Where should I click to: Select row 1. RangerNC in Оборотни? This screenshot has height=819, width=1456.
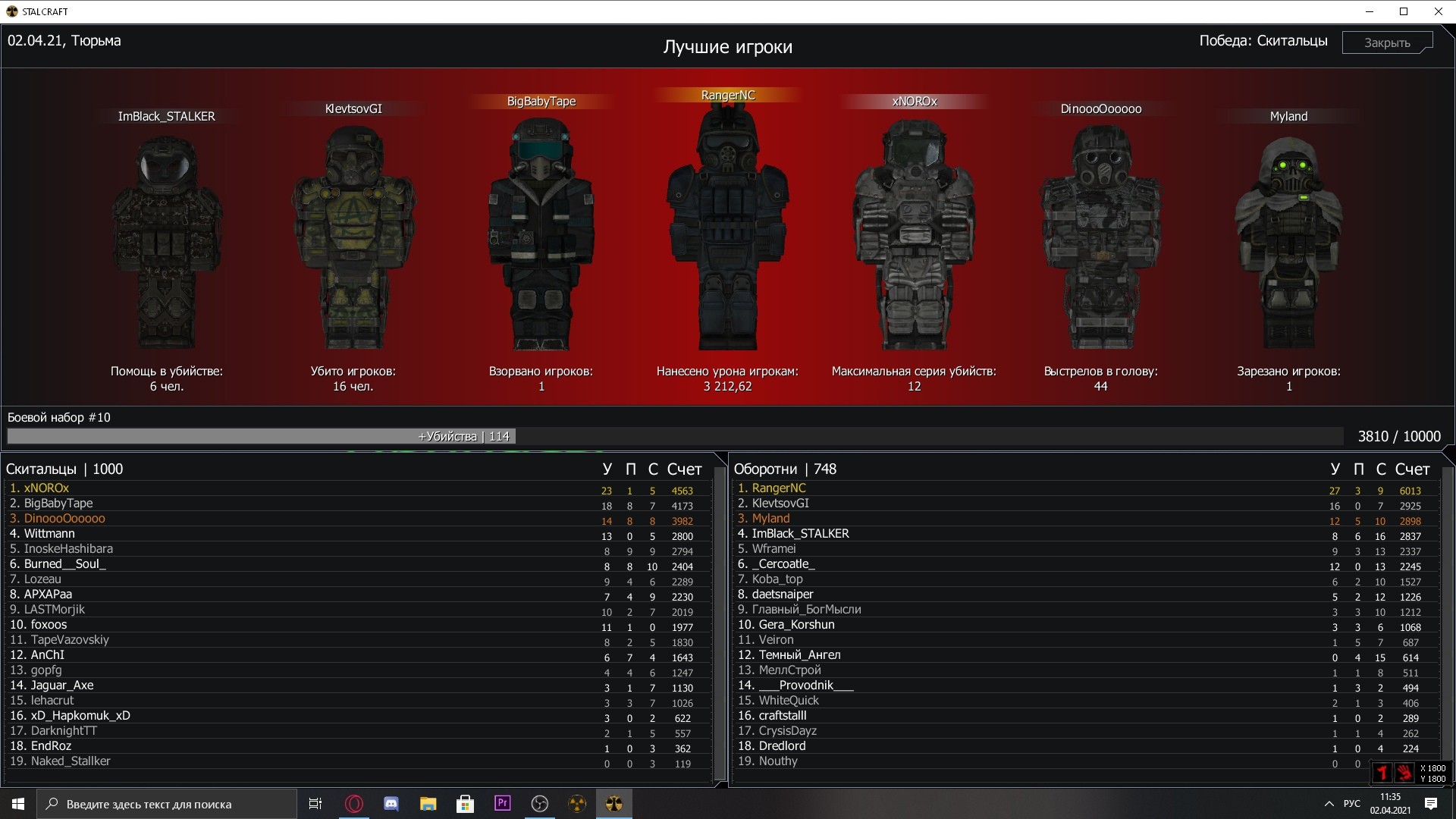(x=1086, y=488)
